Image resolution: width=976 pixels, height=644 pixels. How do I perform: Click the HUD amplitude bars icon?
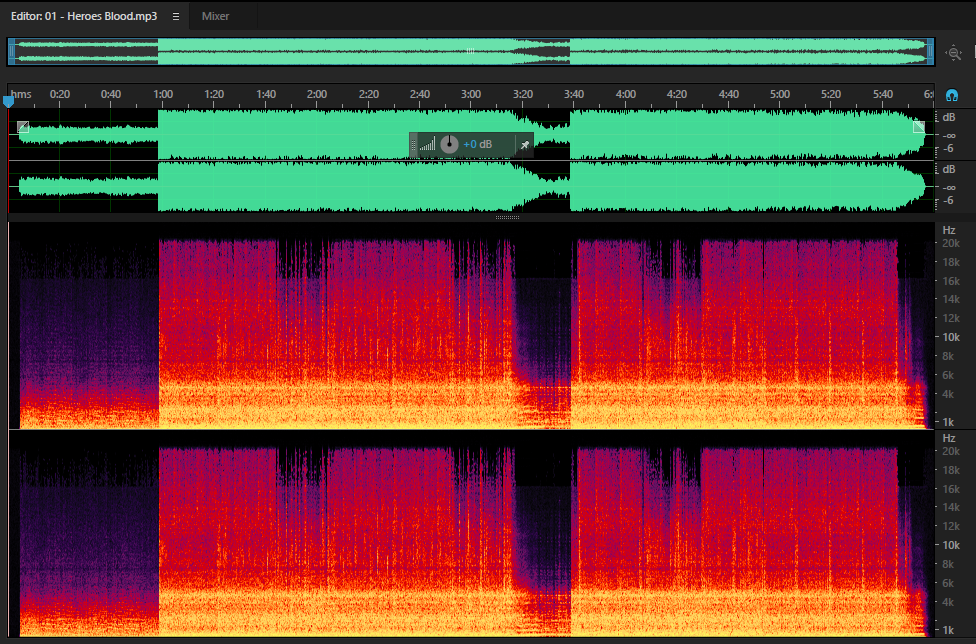coord(427,145)
